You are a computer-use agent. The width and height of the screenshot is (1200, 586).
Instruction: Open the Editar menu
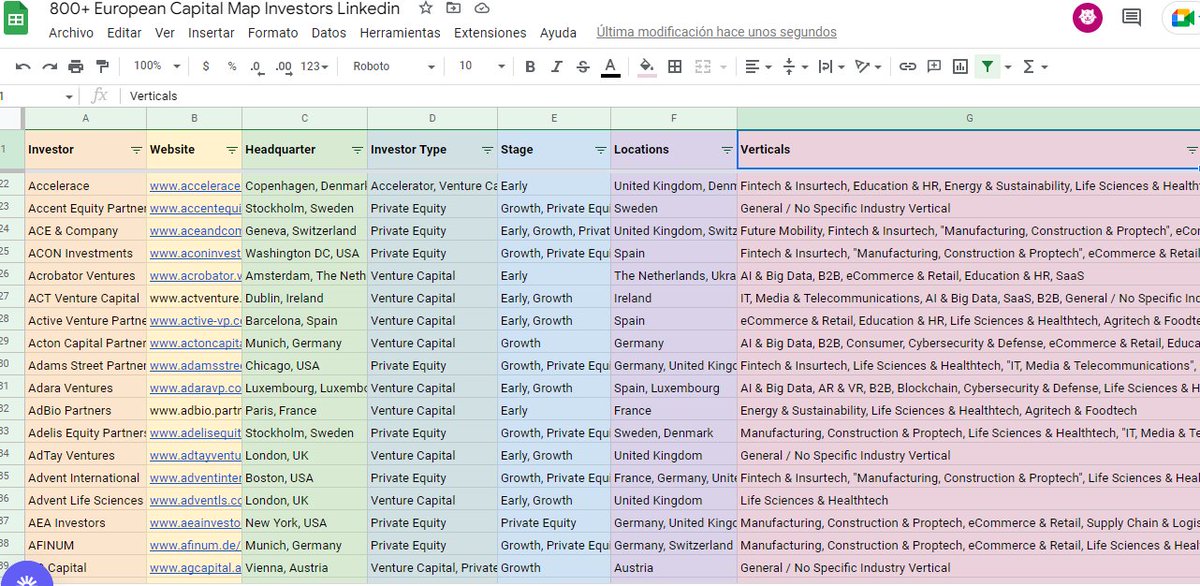[x=124, y=33]
